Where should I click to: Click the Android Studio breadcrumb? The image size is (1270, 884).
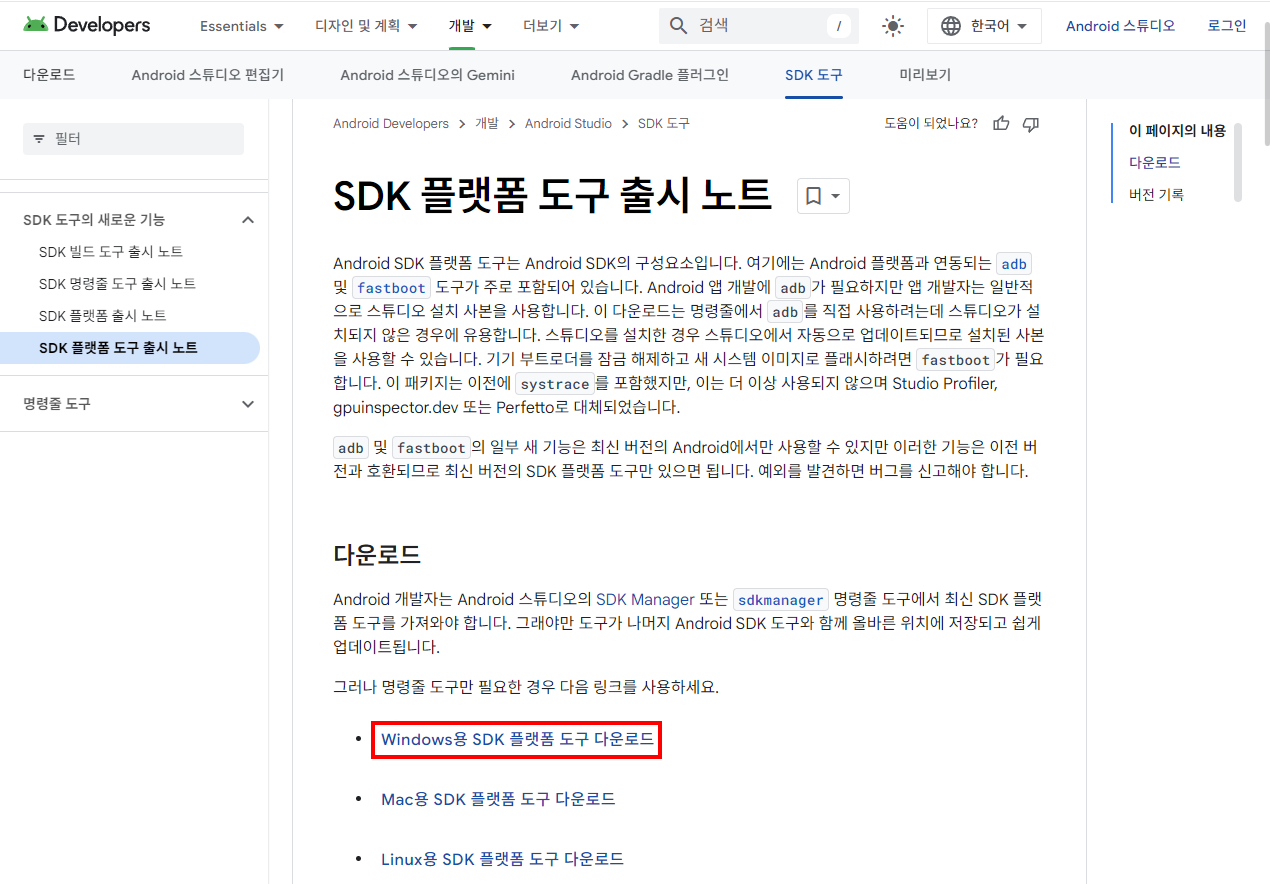(568, 124)
